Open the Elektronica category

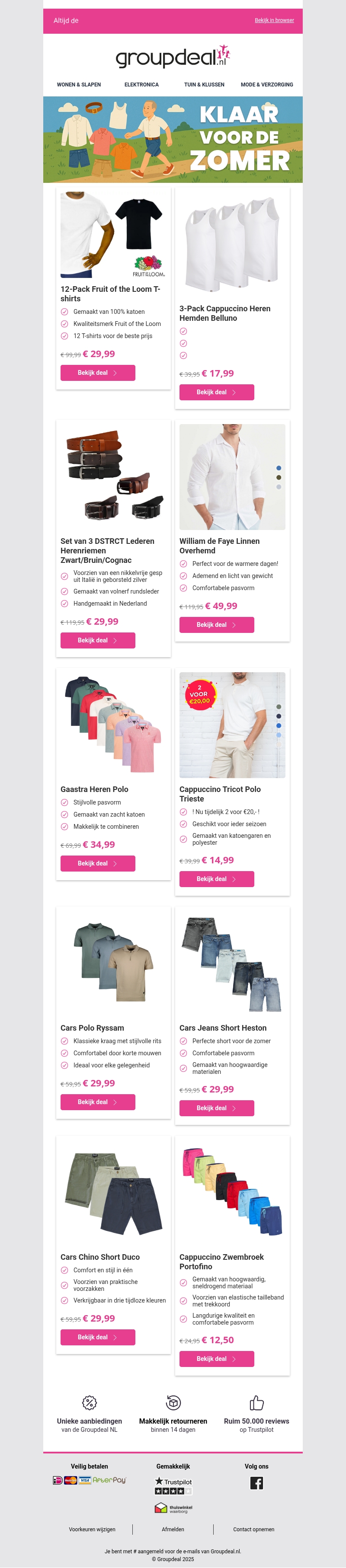(x=141, y=85)
